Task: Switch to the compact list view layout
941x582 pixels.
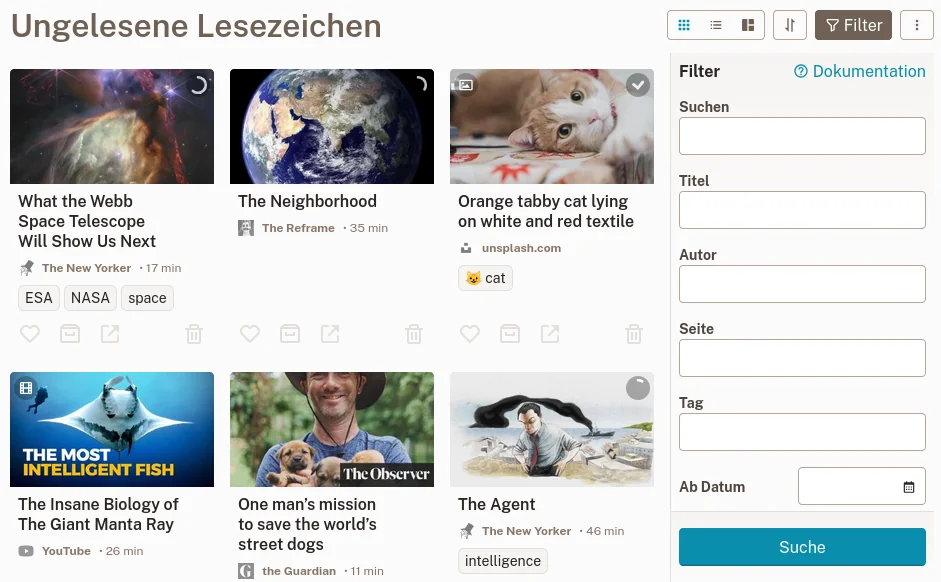Action: (716, 25)
